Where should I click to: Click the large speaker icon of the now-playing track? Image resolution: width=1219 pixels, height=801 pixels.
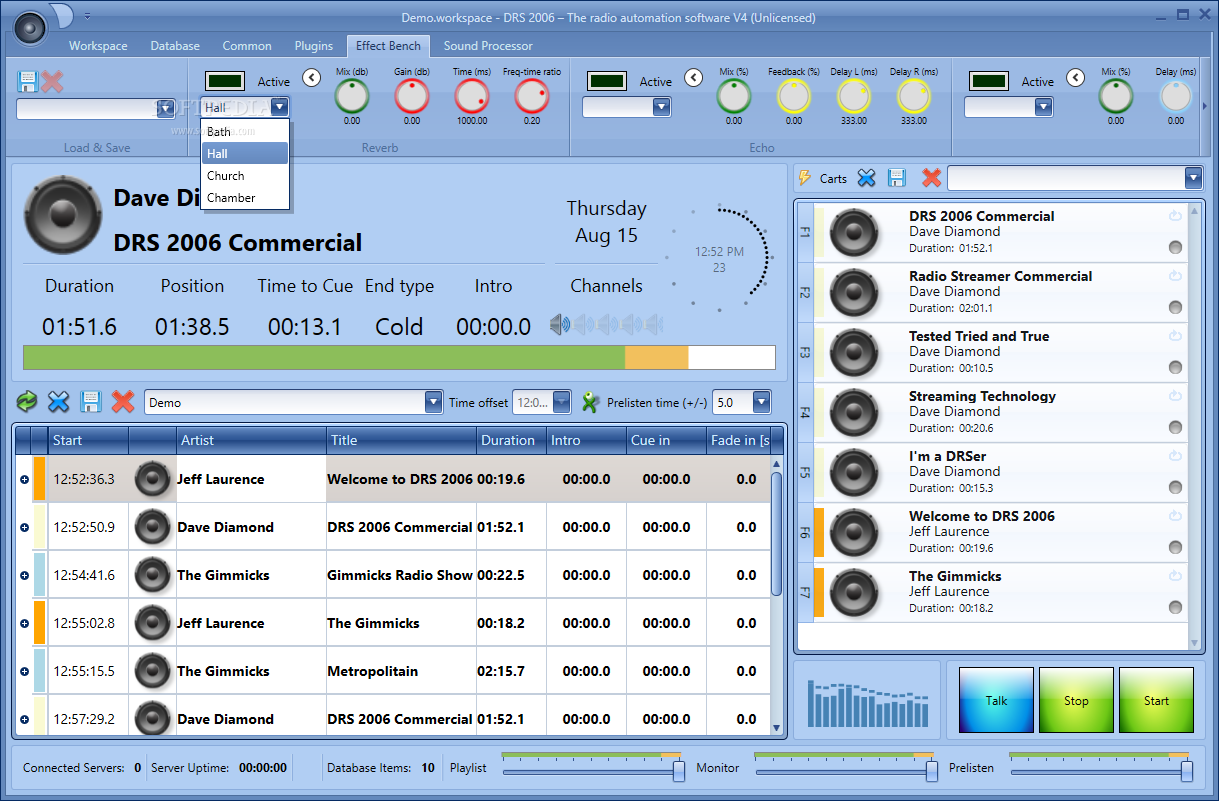pyautogui.click(x=63, y=217)
